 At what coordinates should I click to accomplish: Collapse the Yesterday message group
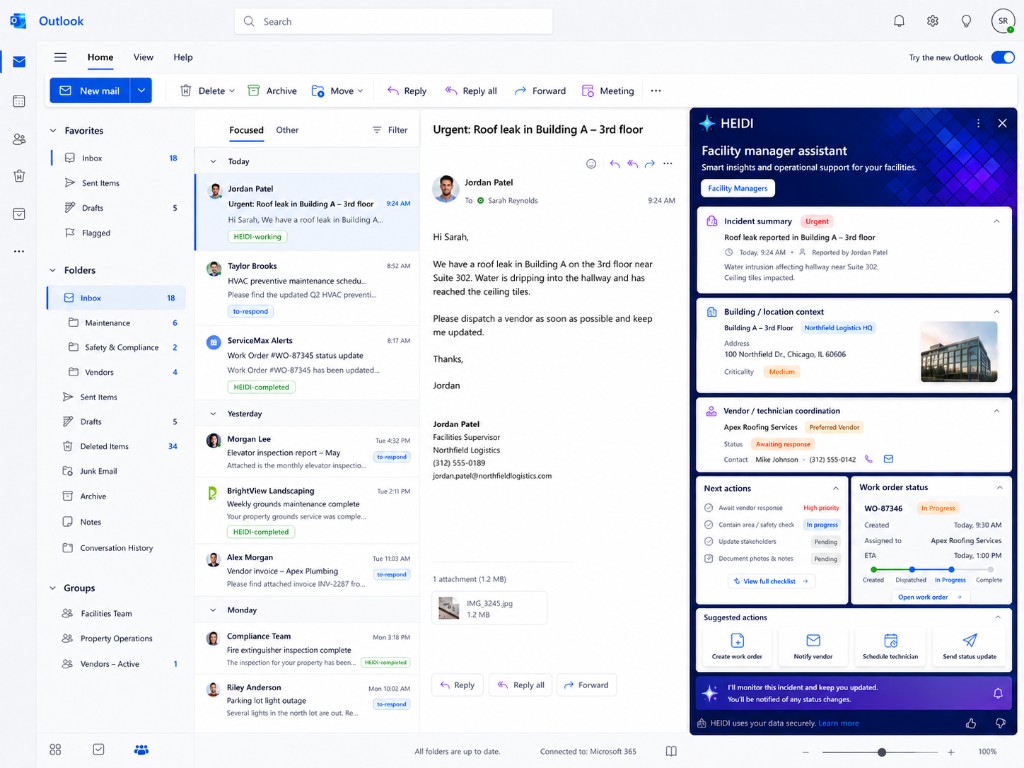pos(213,414)
